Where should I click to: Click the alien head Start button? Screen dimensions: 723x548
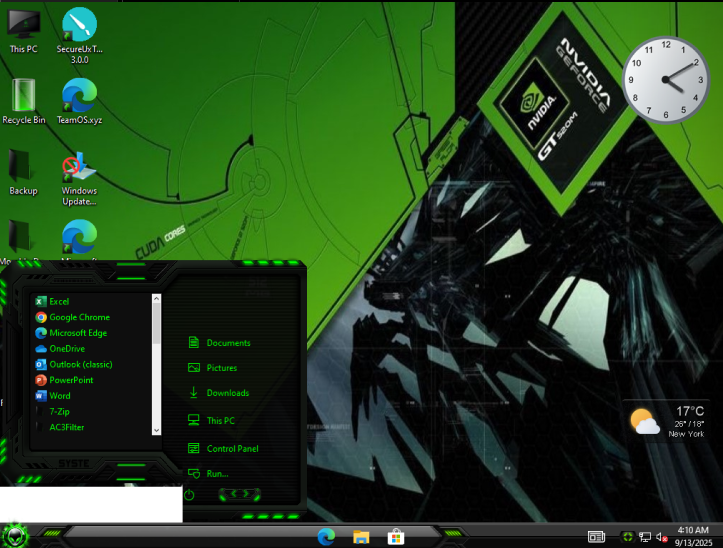[15, 536]
